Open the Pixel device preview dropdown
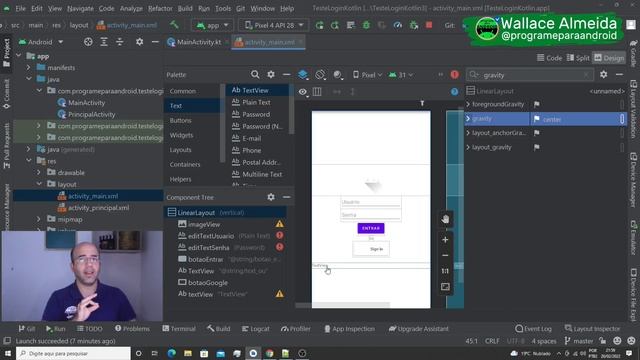The image size is (640, 360). 367,75
